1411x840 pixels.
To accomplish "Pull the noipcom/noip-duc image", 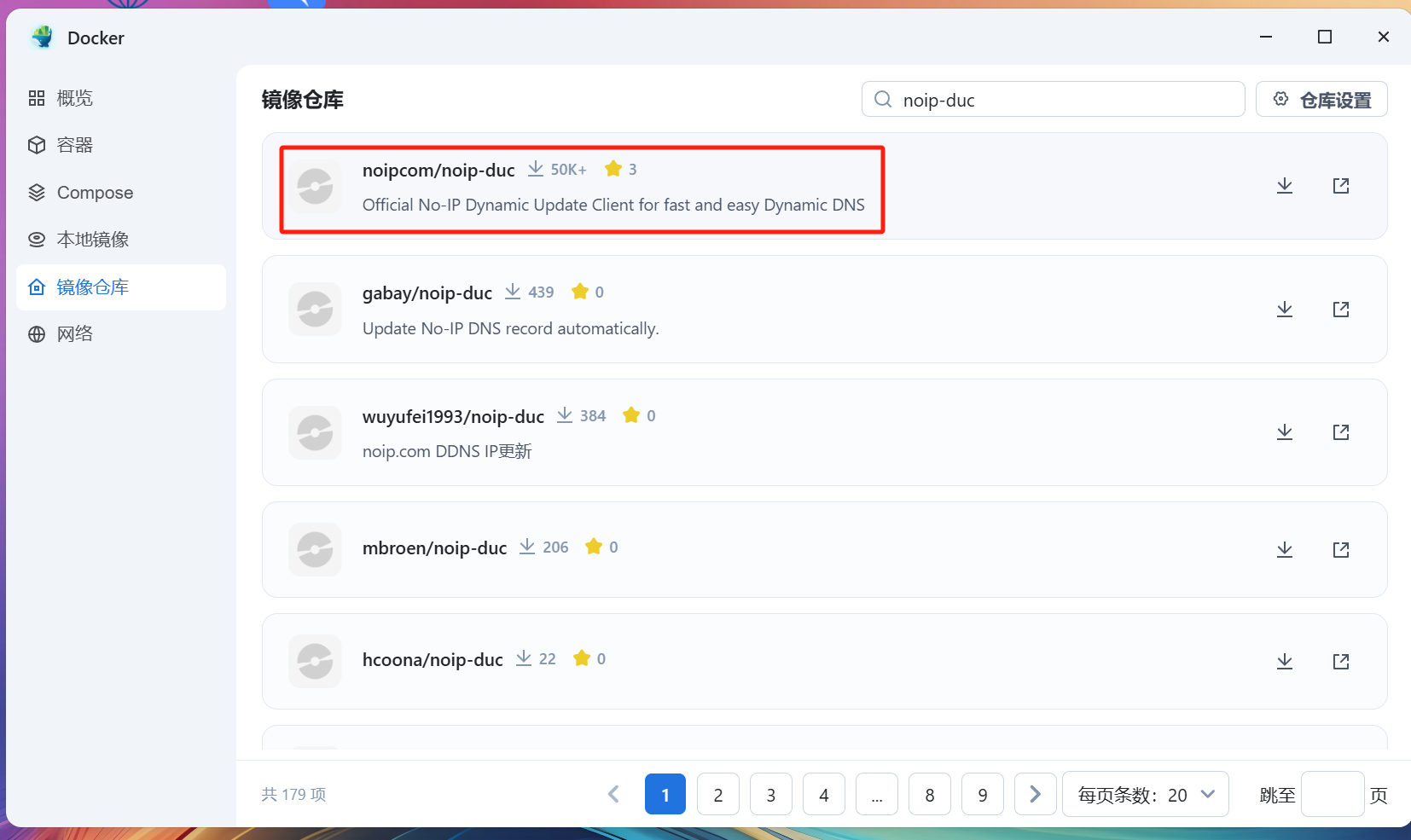I will click(1285, 186).
